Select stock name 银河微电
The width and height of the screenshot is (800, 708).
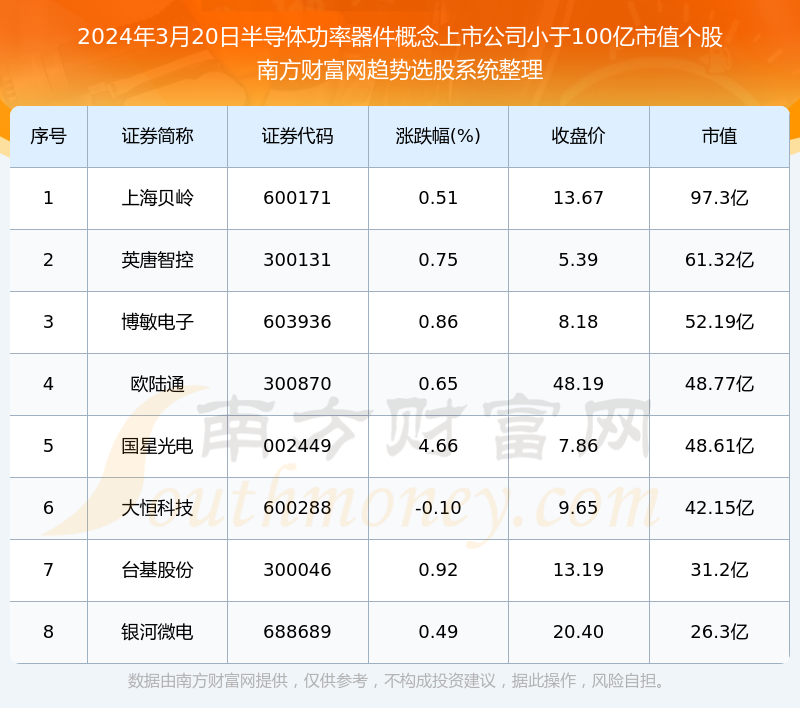[x=157, y=632]
